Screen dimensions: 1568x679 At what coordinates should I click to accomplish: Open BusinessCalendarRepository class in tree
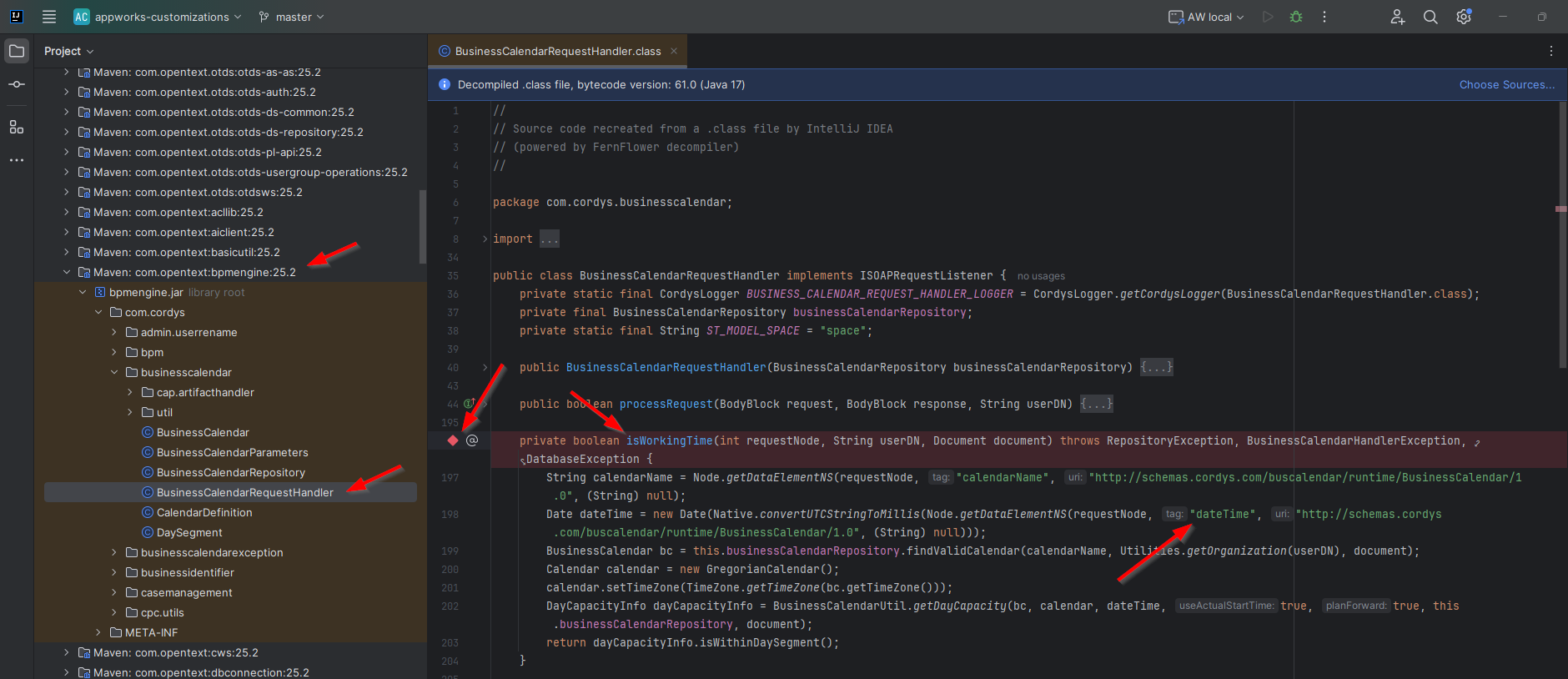pos(230,472)
